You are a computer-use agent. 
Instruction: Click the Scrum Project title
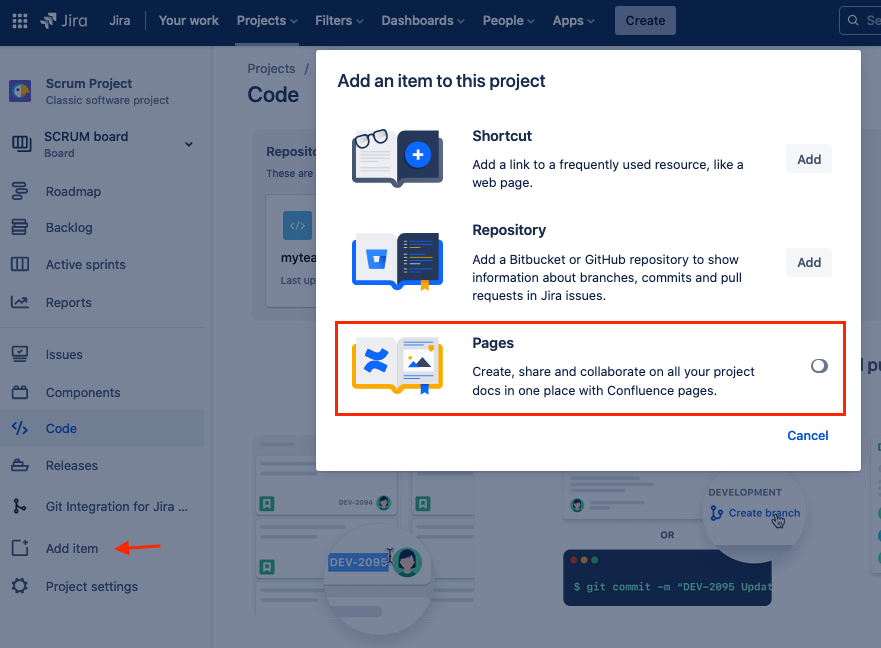(x=89, y=84)
